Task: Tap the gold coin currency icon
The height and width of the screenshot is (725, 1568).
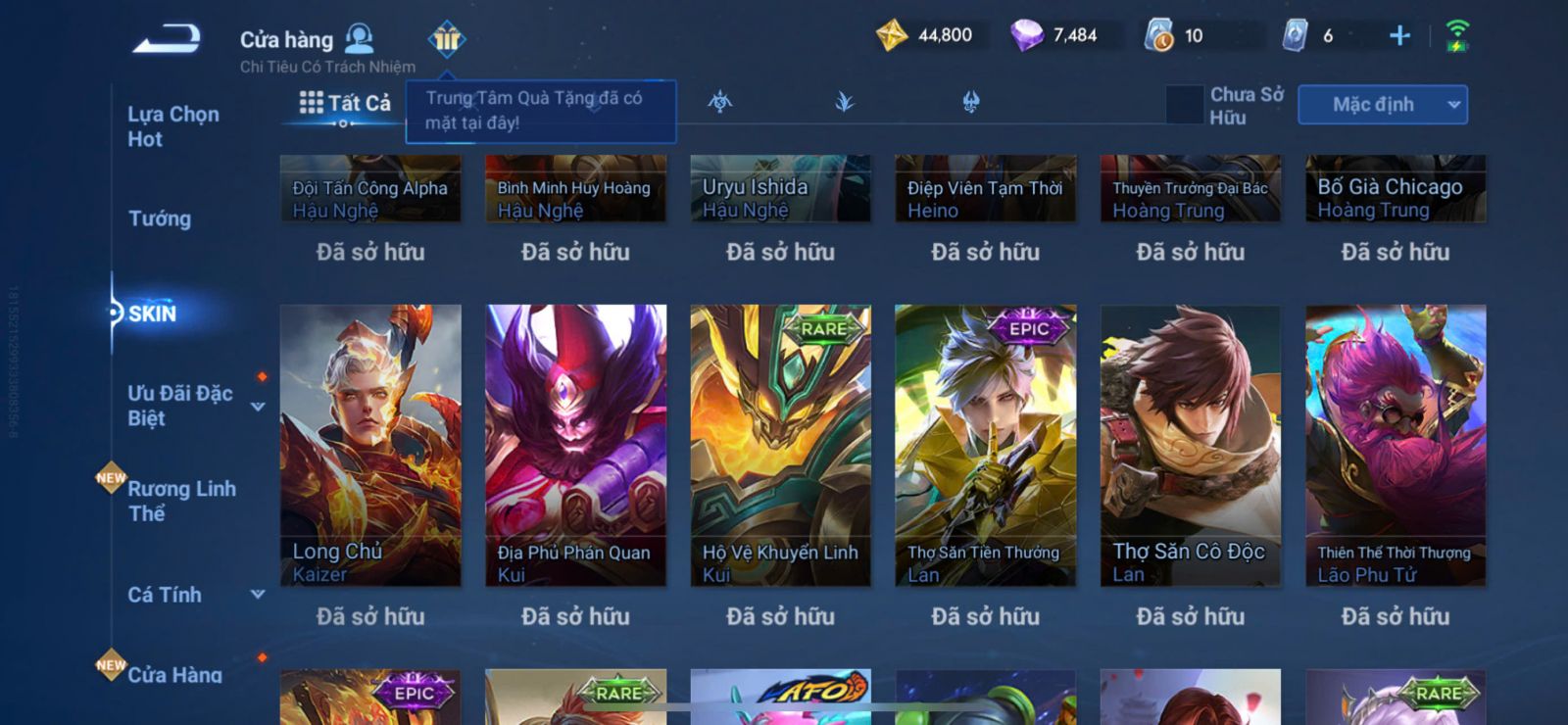Action: click(x=892, y=36)
